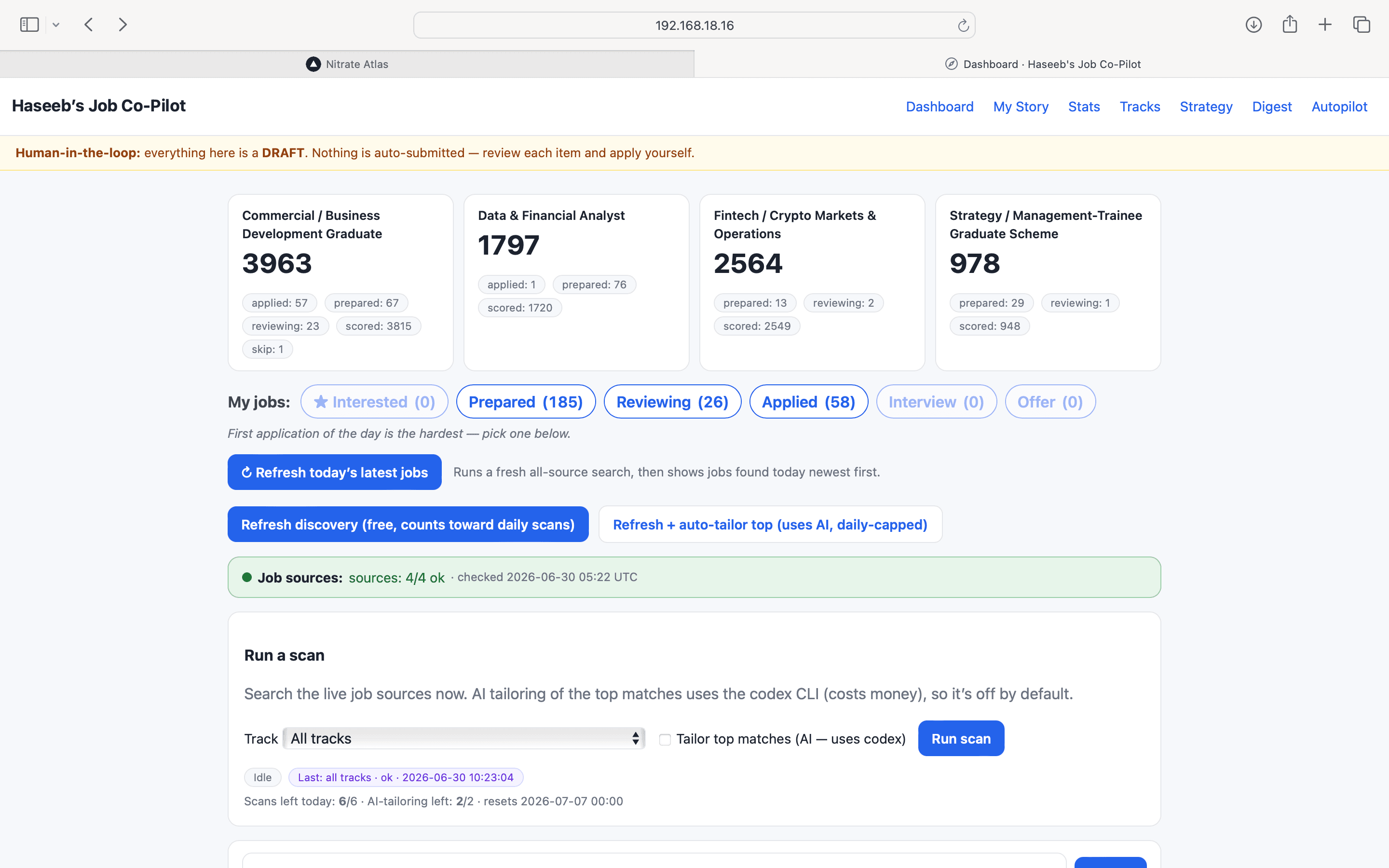Click the Share icon in toolbar
Image resolution: width=1389 pixels, height=868 pixels.
1290,24
